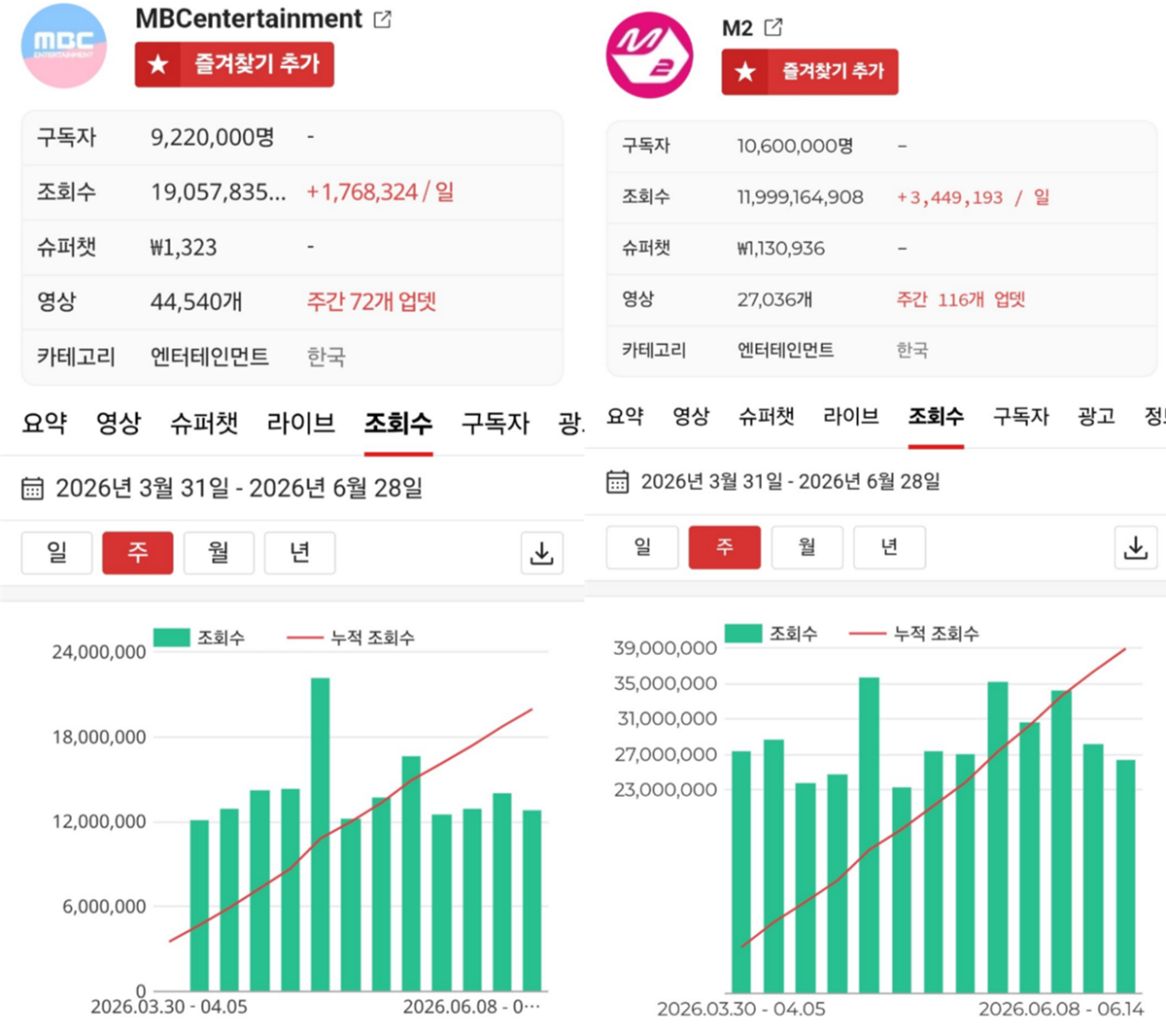Select 년 period in M2 panel
The image size is (1166, 1036).
pyautogui.click(x=889, y=547)
